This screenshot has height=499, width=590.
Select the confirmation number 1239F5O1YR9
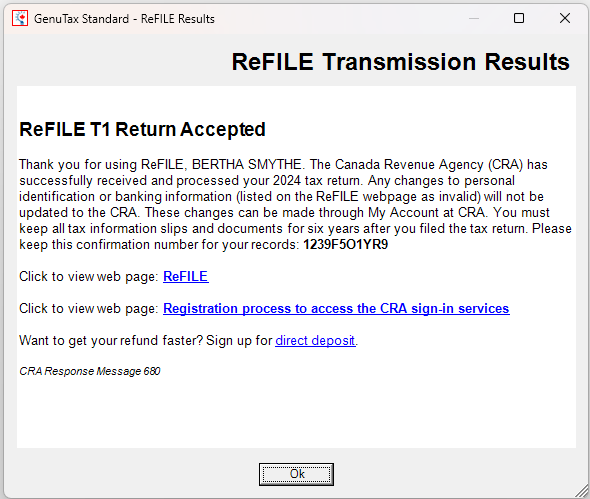[345, 245]
